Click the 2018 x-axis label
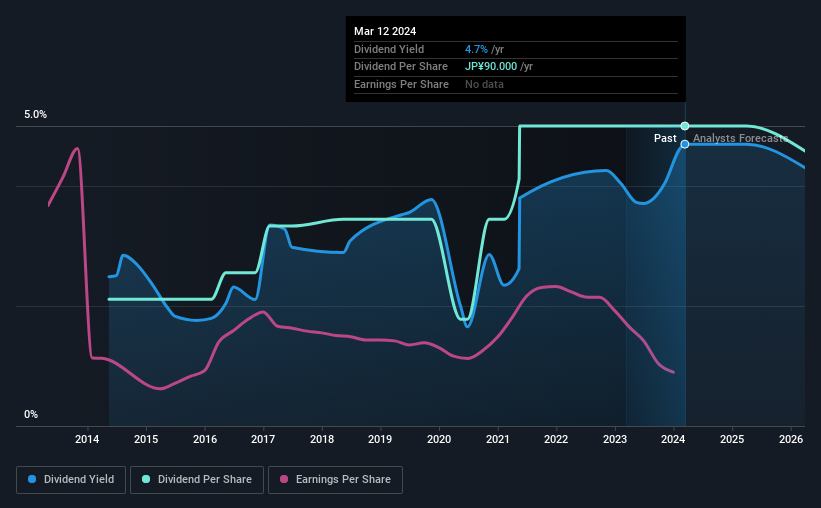 click(322, 439)
